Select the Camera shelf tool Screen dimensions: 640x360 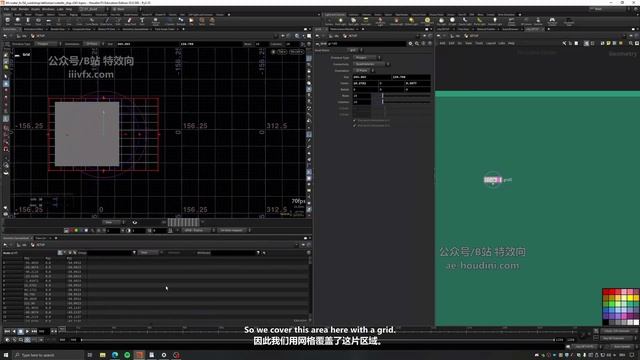pyautogui.click(x=329, y=21)
